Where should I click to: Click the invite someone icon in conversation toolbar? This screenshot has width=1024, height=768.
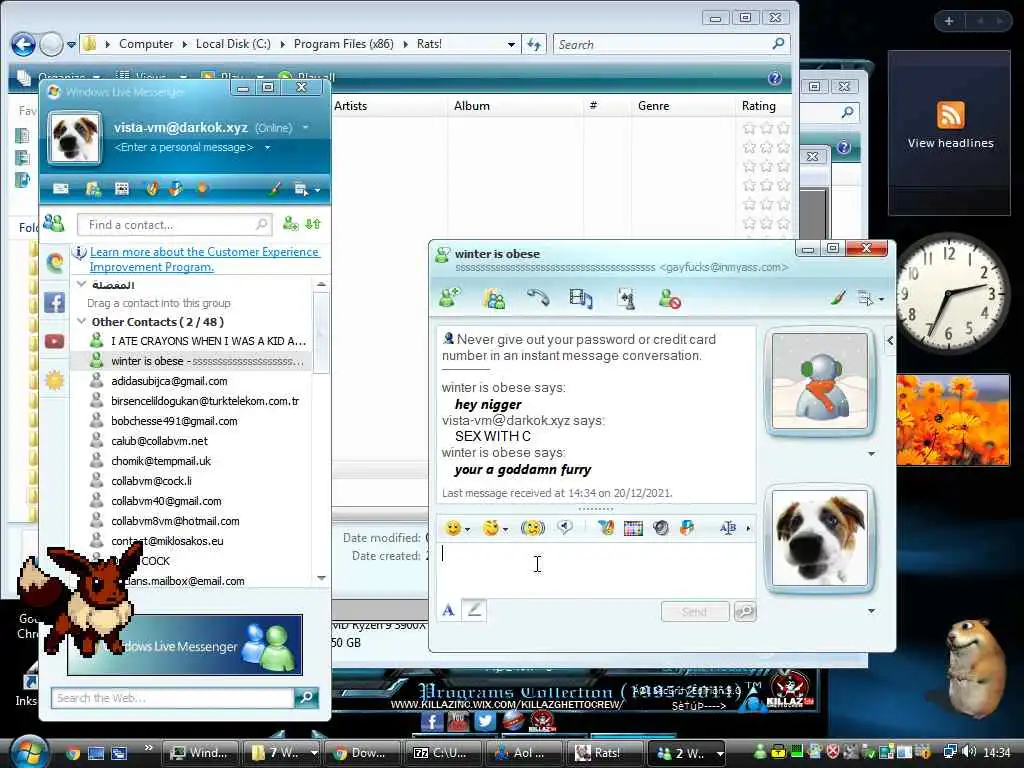click(x=450, y=298)
